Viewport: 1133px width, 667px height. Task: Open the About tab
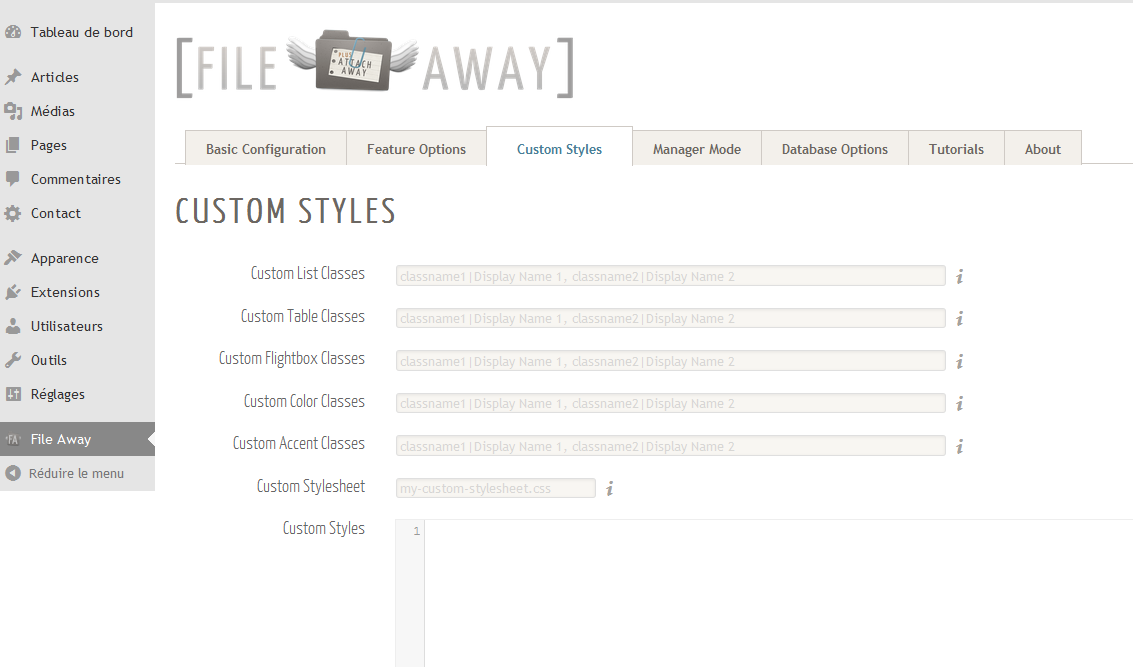(1043, 149)
